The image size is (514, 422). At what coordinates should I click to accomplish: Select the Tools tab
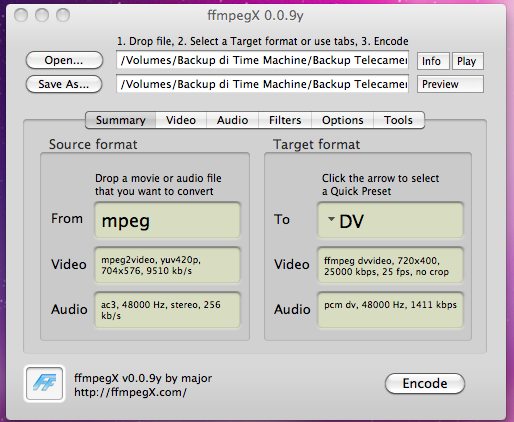[x=399, y=120]
